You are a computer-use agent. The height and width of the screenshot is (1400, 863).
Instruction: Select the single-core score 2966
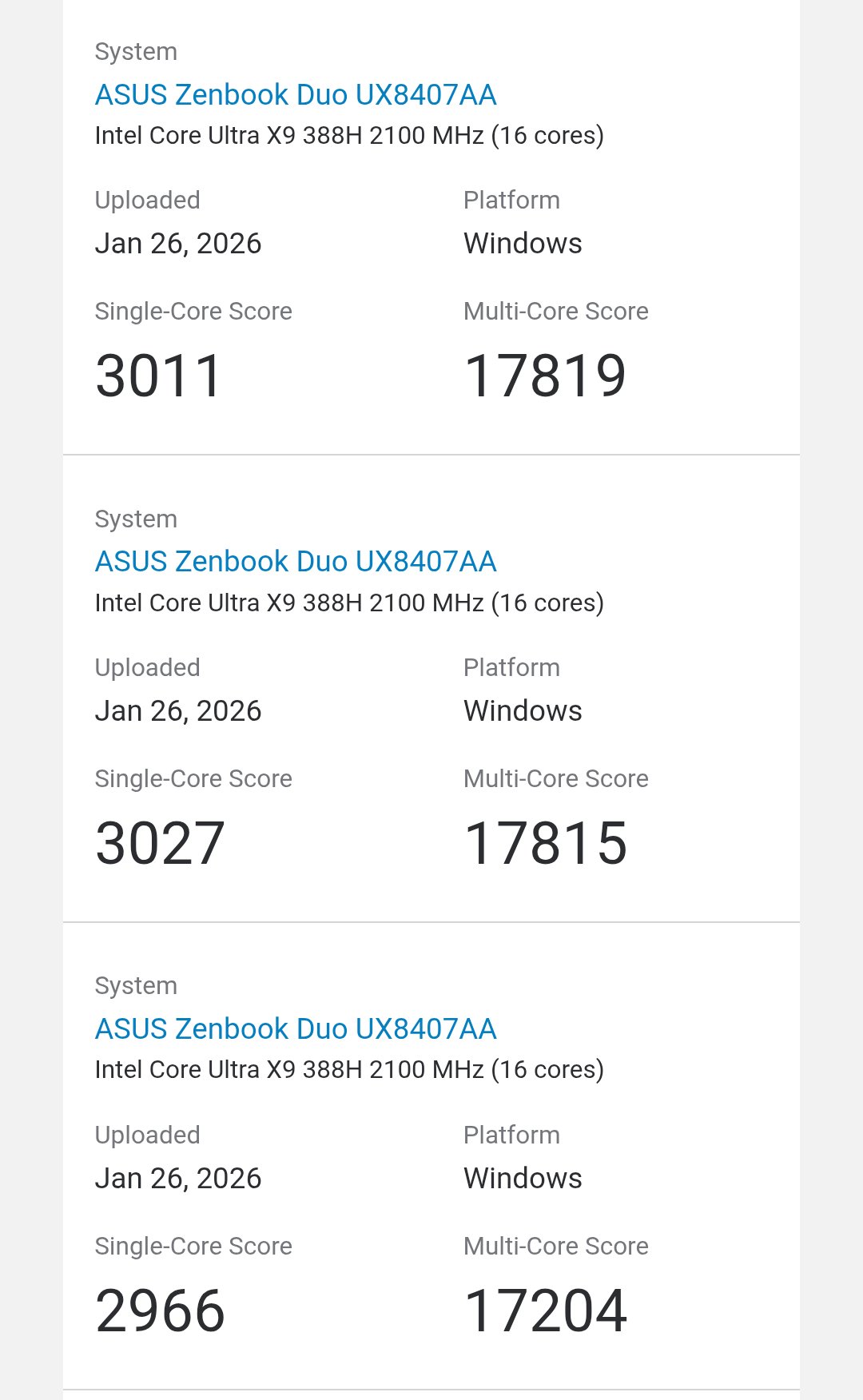160,1311
